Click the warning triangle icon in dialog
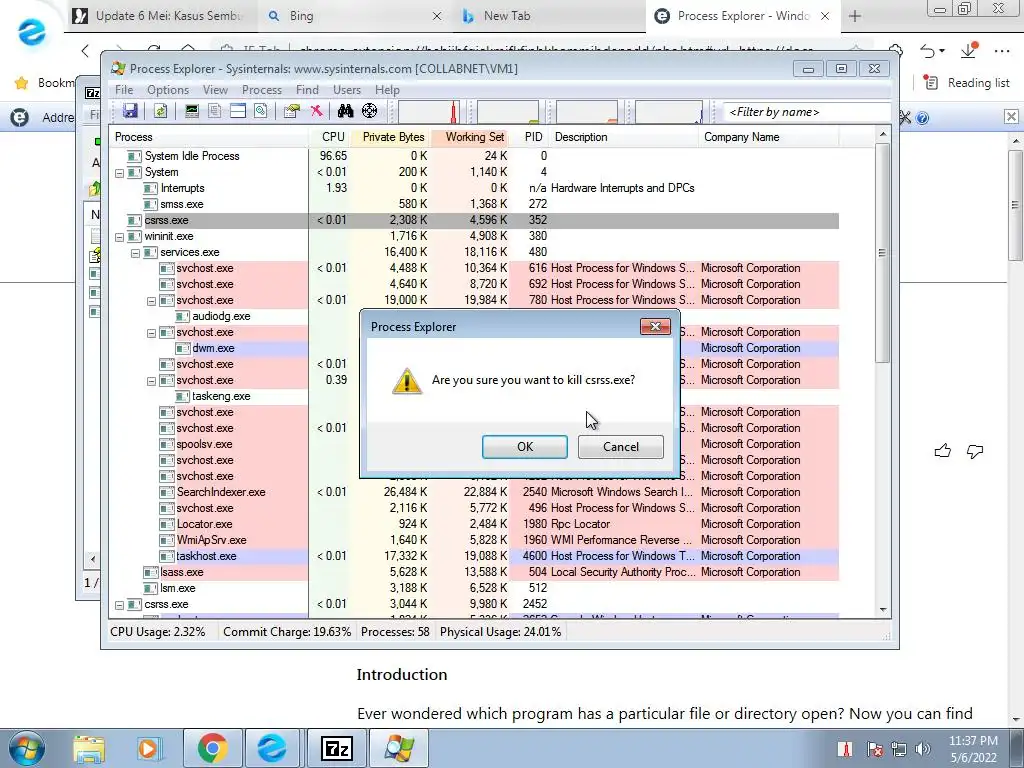The width and height of the screenshot is (1024, 768). coord(406,381)
